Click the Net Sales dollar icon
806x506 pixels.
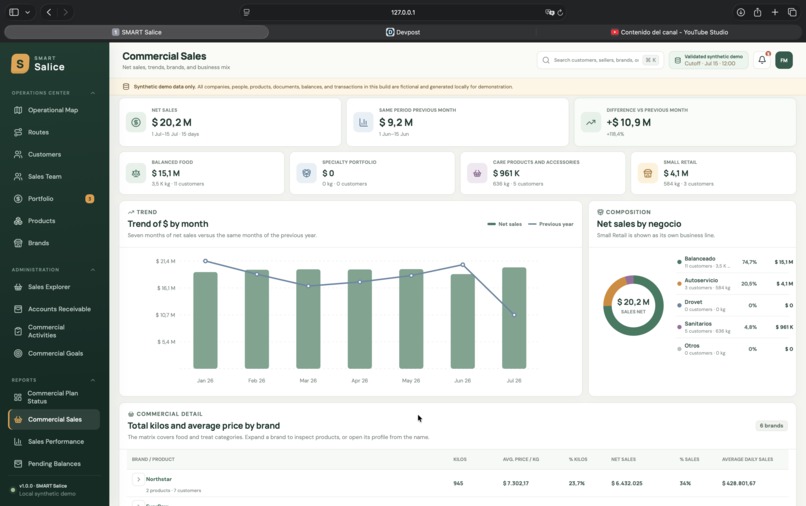point(136,122)
